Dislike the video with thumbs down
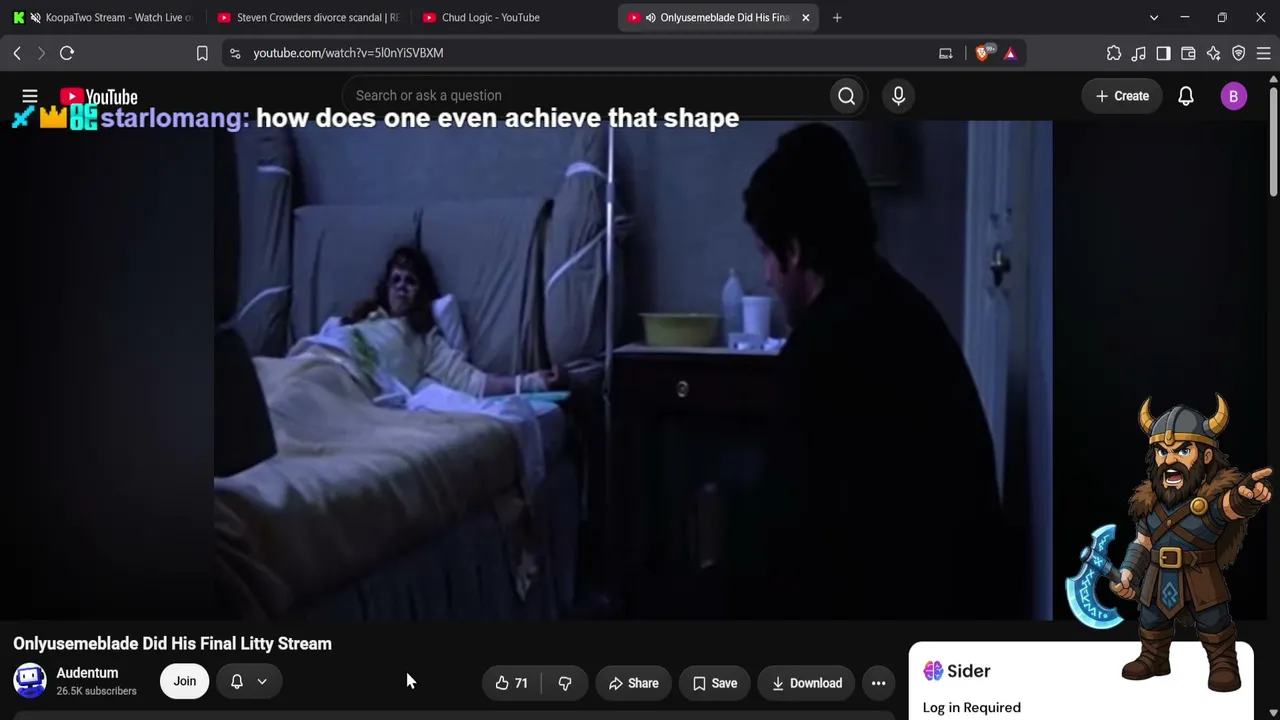 [x=564, y=683]
